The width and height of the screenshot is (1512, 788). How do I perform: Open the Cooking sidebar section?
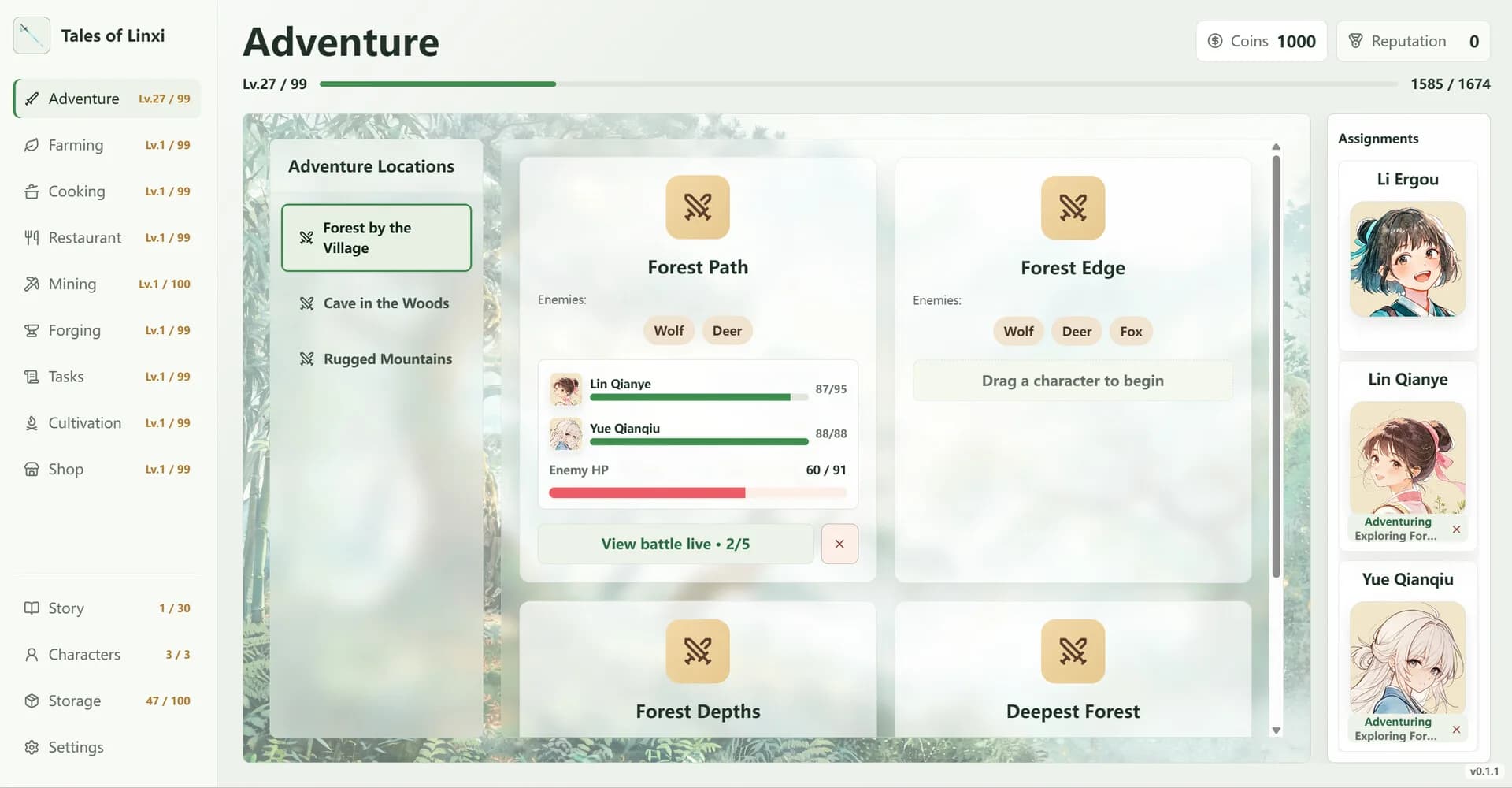point(107,191)
